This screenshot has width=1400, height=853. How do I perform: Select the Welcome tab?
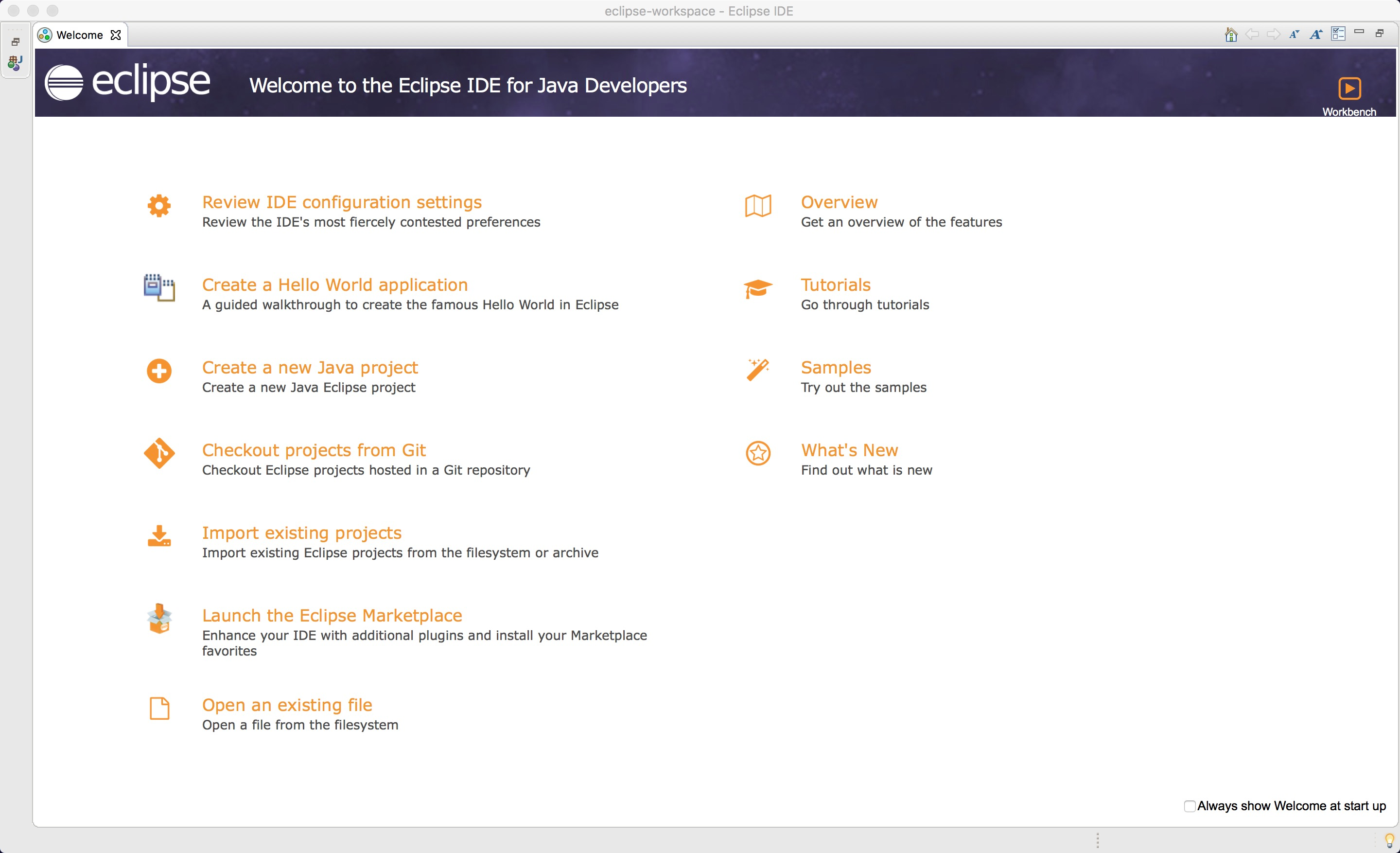tap(80, 35)
